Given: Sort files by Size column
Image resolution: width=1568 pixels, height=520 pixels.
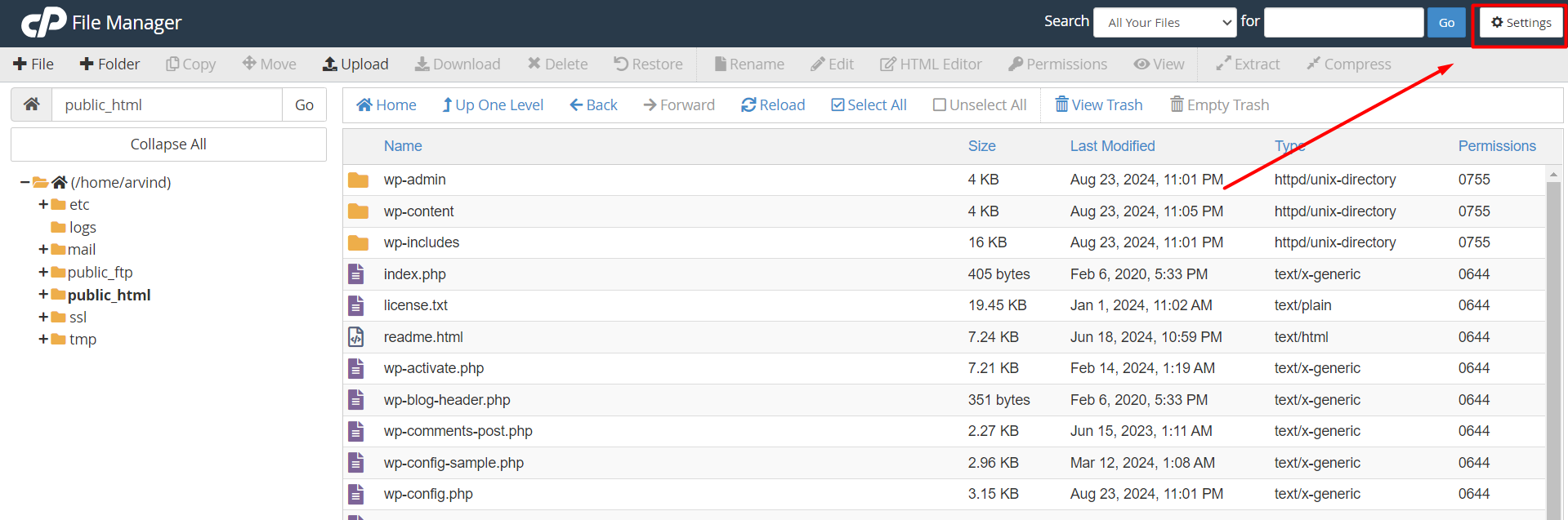Looking at the screenshot, I should tap(981, 146).
